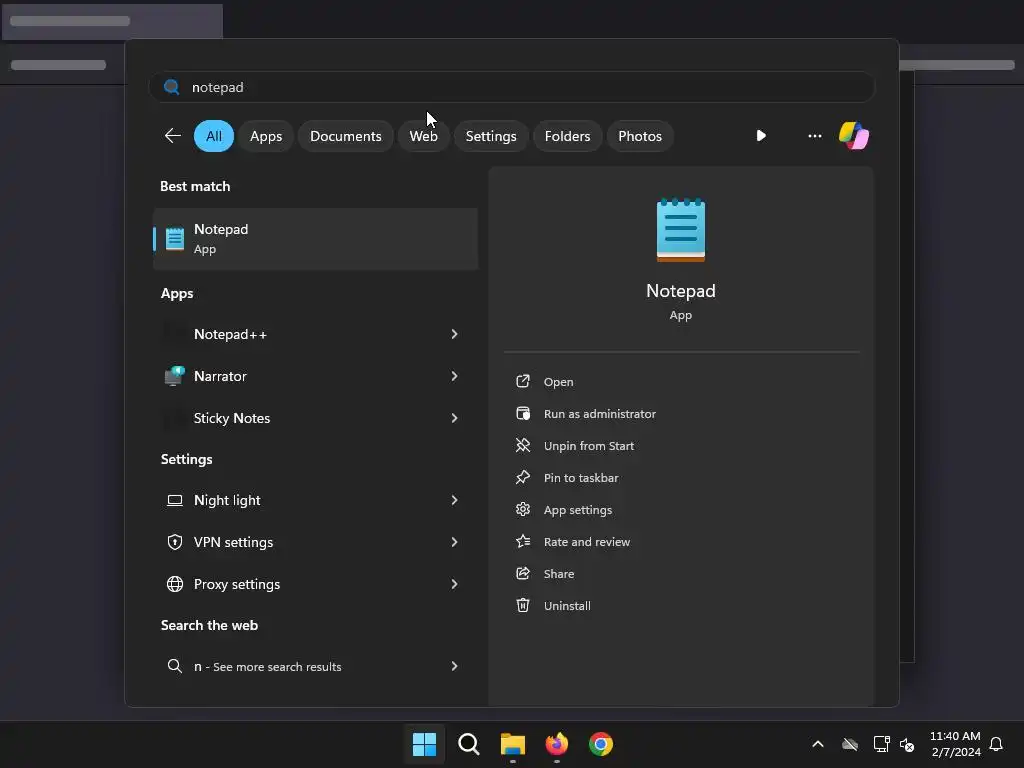Click the Notepad icon in best match

pyautogui.click(x=174, y=238)
